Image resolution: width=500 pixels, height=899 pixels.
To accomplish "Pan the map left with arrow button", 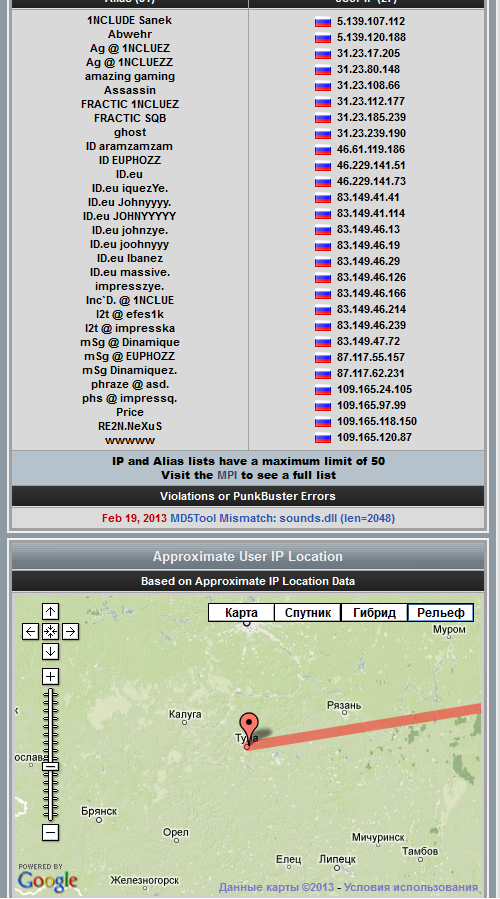I will [x=30, y=632].
